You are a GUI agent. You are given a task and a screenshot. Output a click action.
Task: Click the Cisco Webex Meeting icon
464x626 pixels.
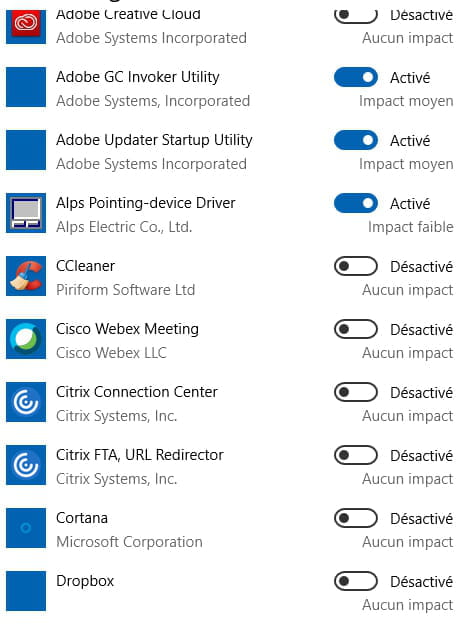(x=26, y=339)
